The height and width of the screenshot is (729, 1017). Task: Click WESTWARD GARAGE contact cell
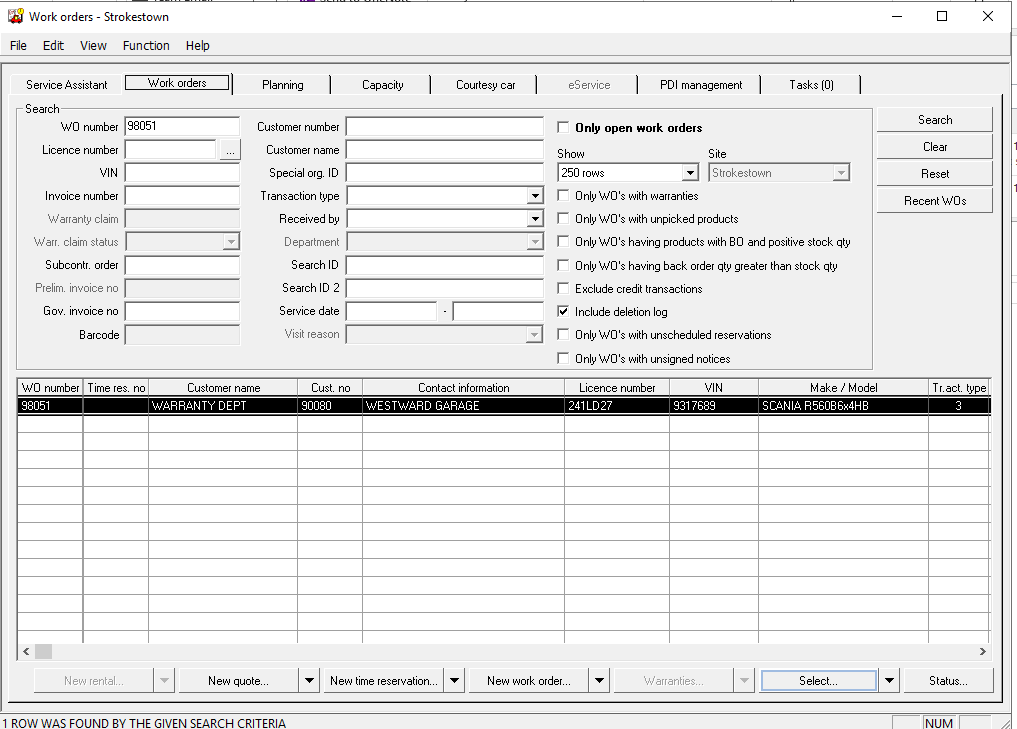coord(463,405)
